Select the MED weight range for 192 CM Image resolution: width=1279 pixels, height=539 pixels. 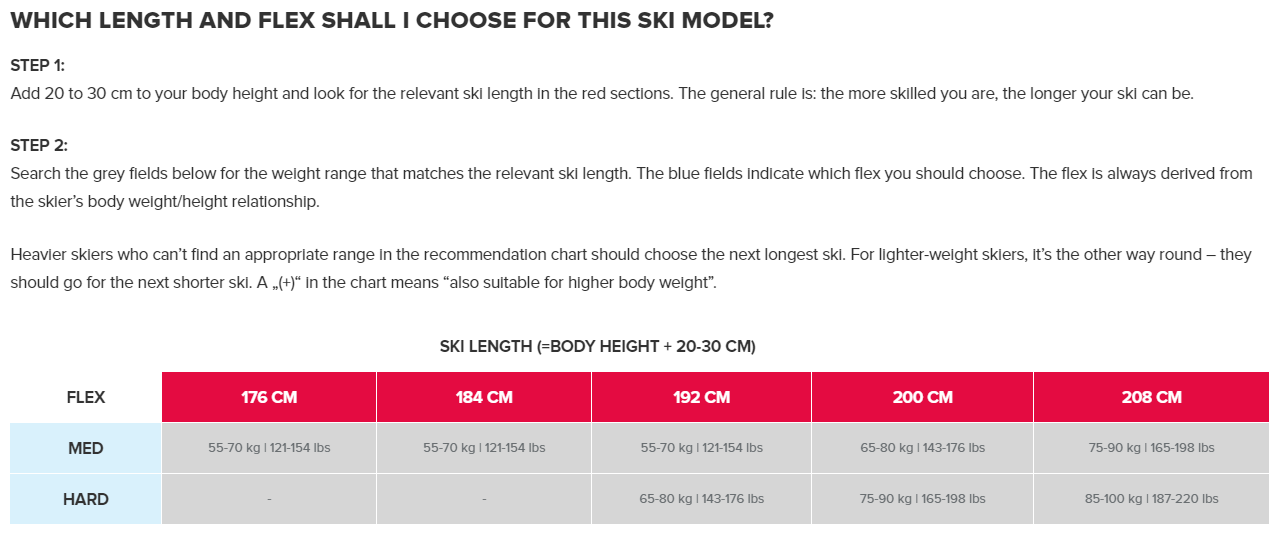pyautogui.click(x=701, y=448)
